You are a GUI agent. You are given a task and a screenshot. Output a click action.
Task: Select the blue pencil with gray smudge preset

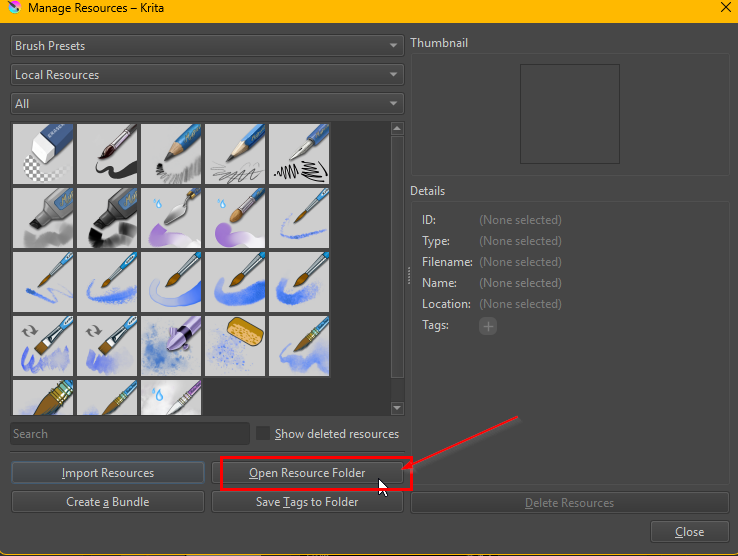tap(171, 154)
